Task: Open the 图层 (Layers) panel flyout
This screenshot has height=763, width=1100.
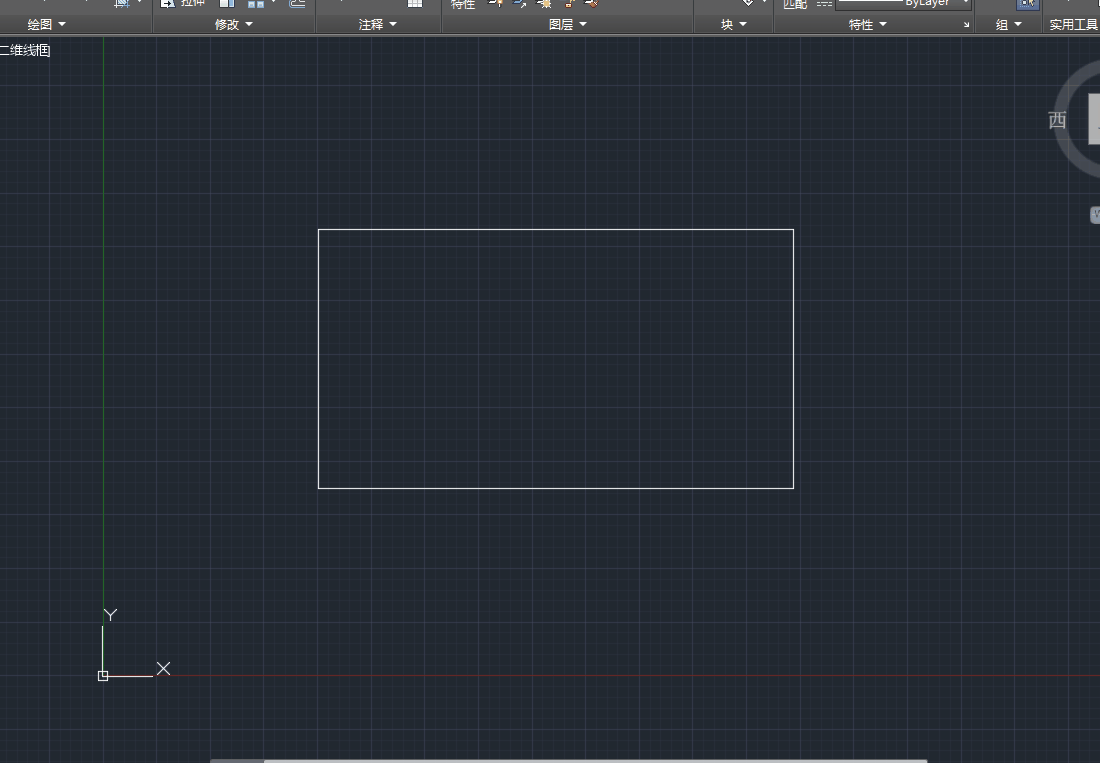Action: click(x=567, y=24)
